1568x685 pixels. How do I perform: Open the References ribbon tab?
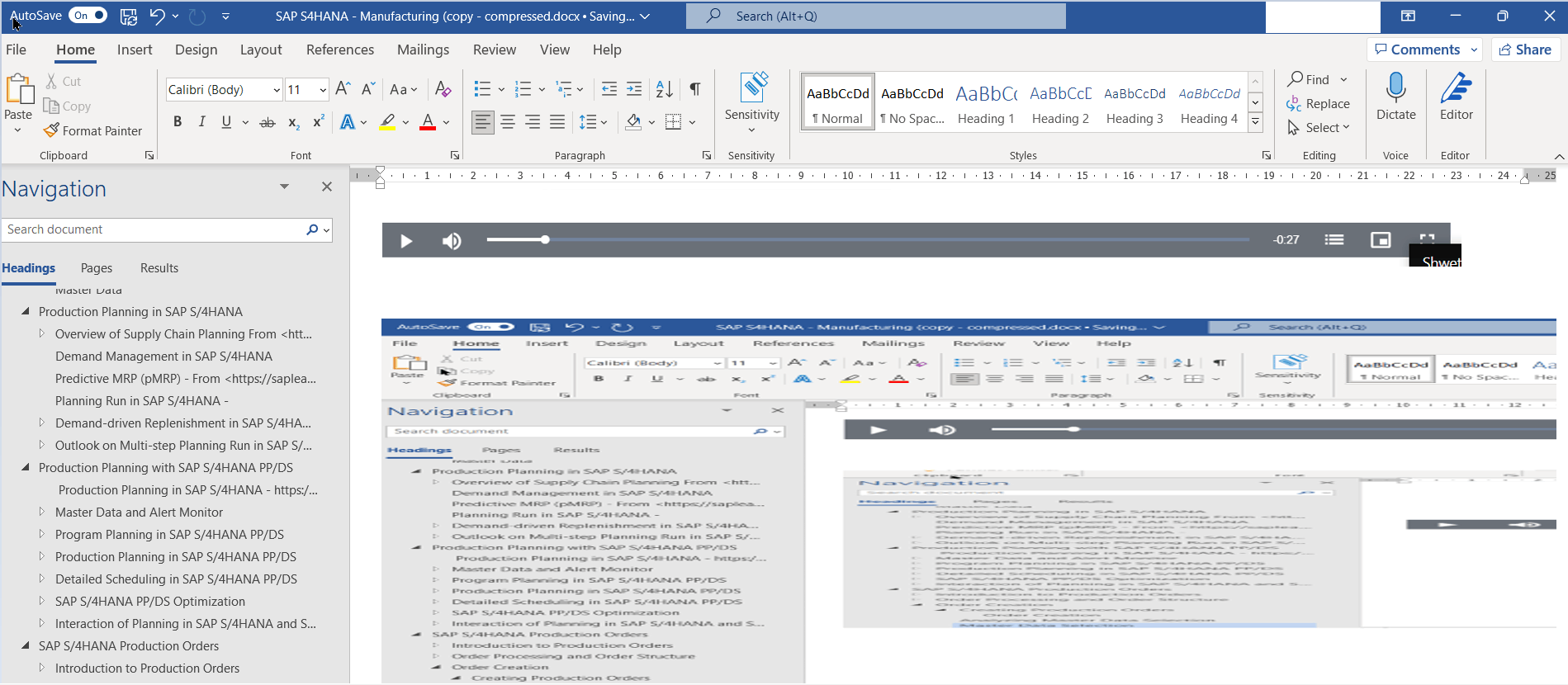click(x=340, y=50)
